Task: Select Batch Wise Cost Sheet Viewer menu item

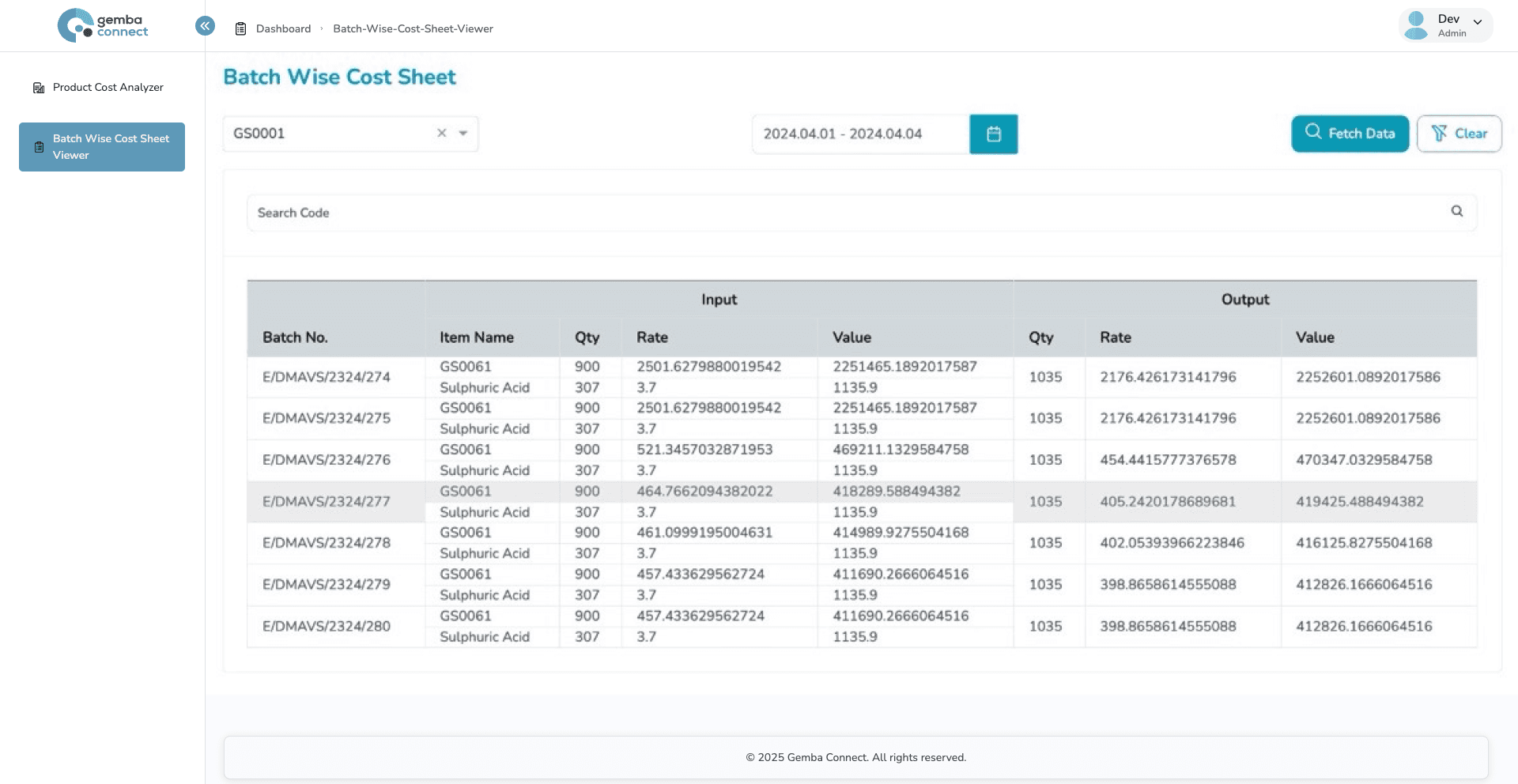Action: 102,147
